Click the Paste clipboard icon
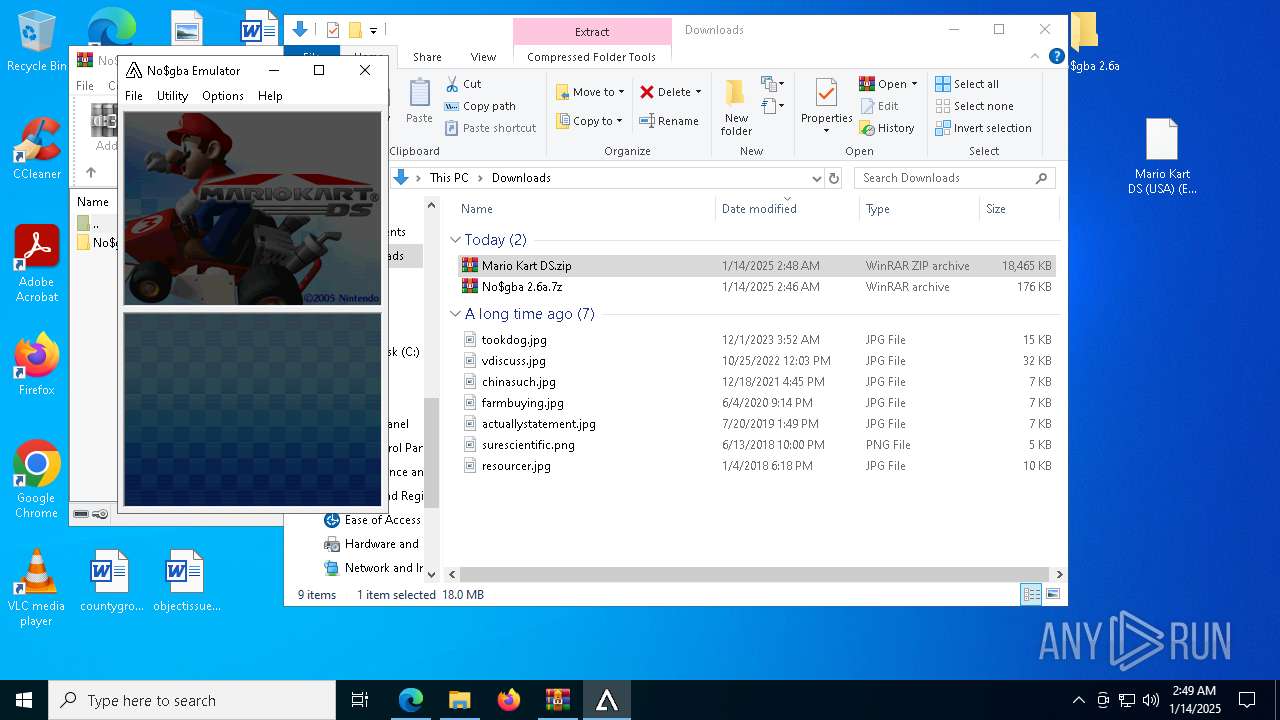Image resolution: width=1280 pixels, height=720 pixels. [x=419, y=94]
